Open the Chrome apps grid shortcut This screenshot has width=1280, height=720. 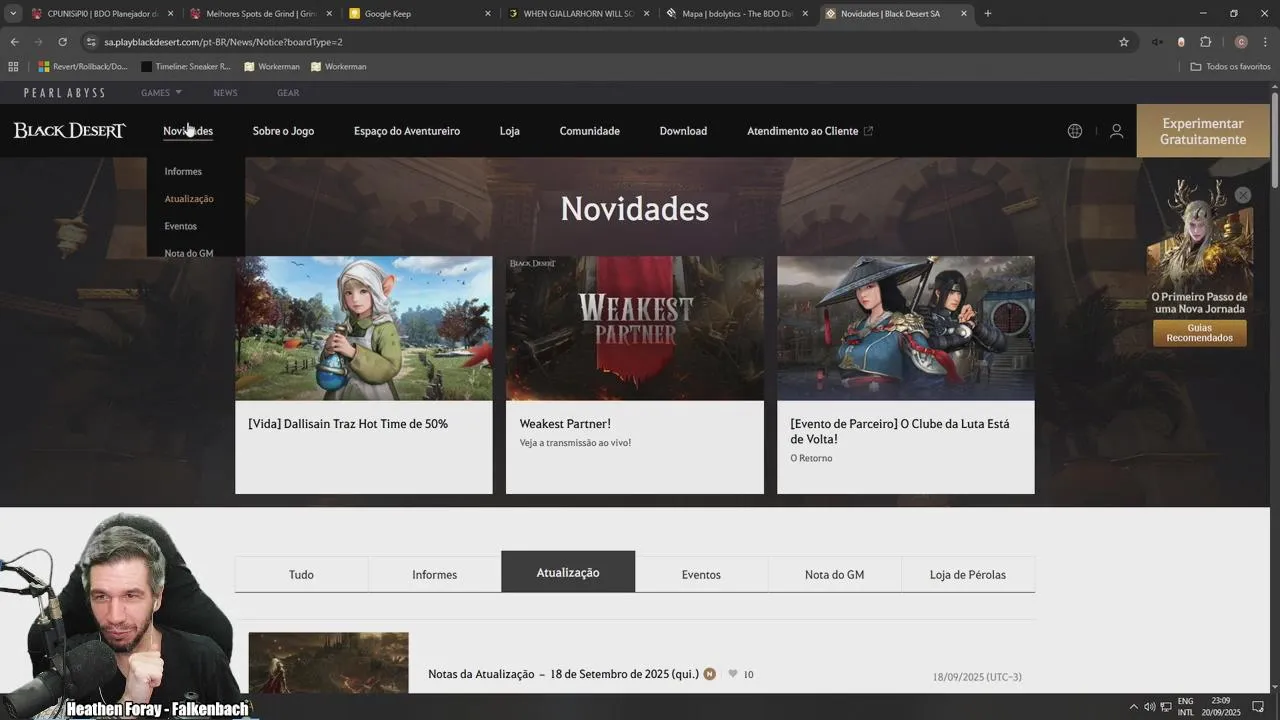coord(13,66)
